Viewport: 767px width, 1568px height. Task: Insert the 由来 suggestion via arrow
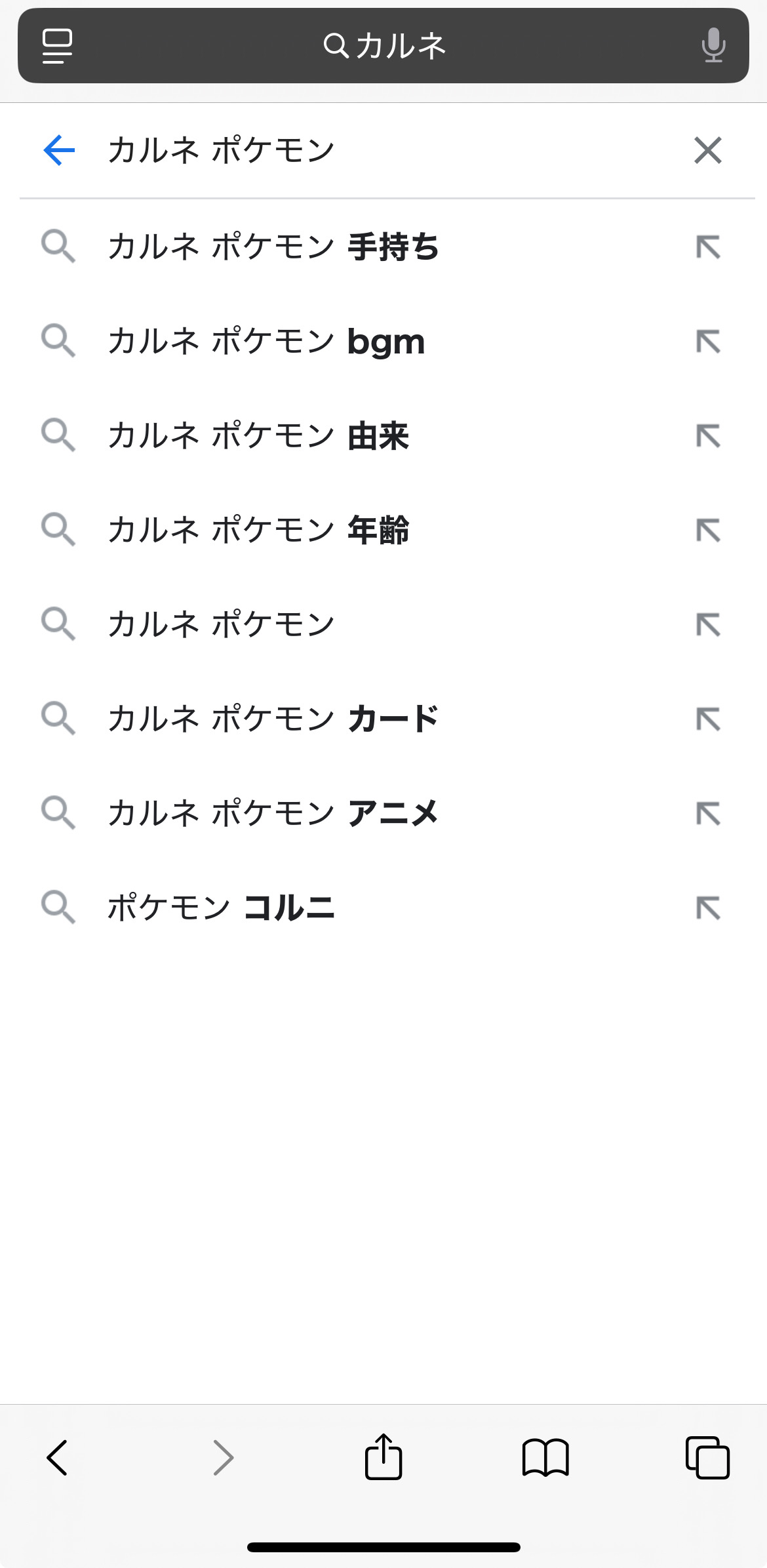708,436
